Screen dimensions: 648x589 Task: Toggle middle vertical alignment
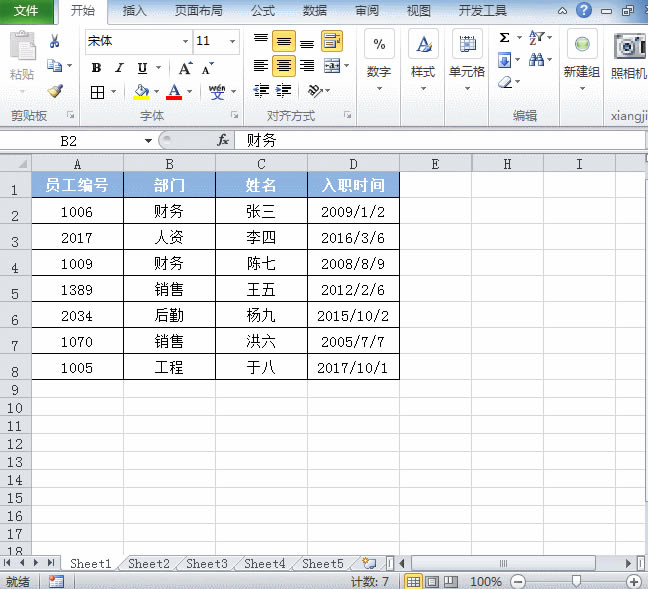284,41
